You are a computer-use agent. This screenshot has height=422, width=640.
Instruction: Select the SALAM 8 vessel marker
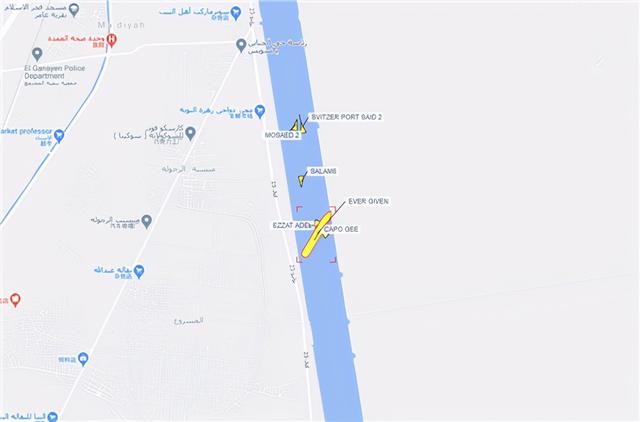pos(301,180)
